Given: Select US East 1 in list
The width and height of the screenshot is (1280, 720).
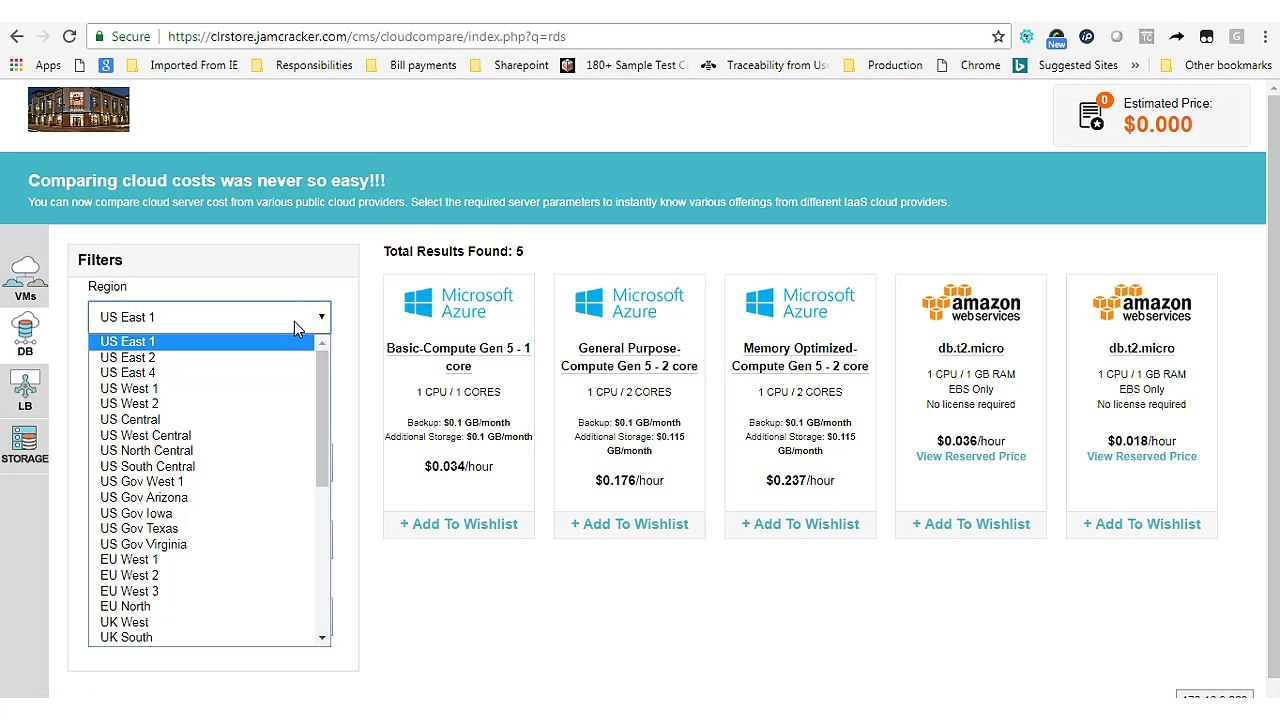Looking at the screenshot, I should tap(202, 342).
